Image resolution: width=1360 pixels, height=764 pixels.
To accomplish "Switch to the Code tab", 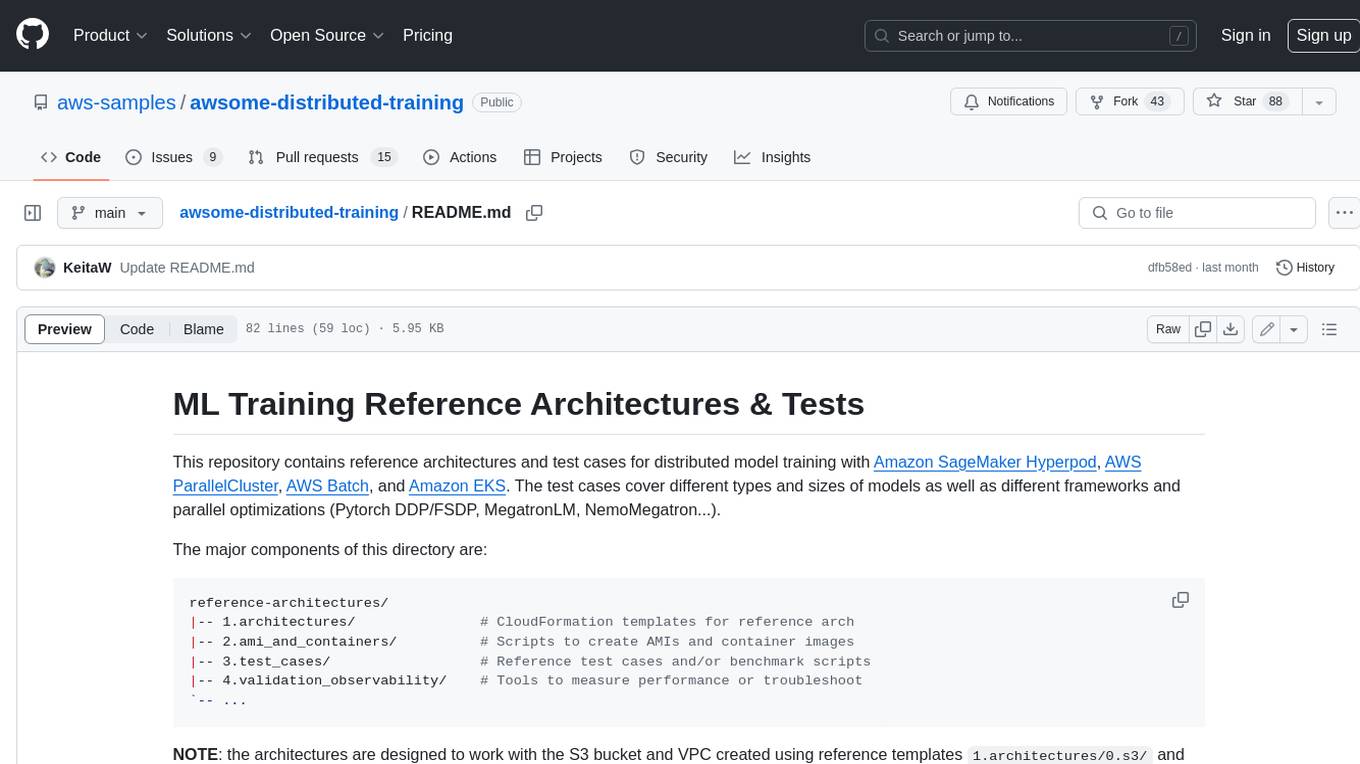I will coord(70,157).
